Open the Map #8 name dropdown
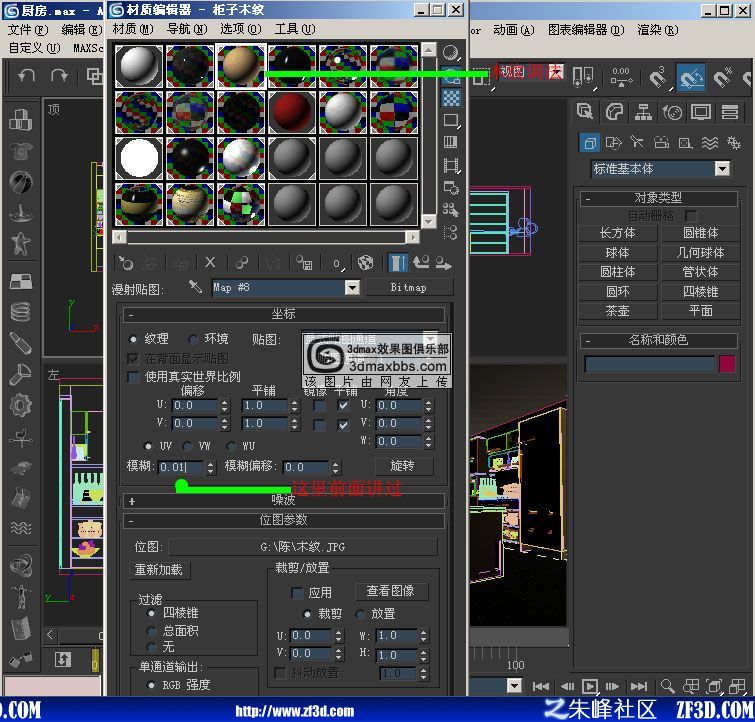The height and width of the screenshot is (722, 755). click(x=352, y=288)
